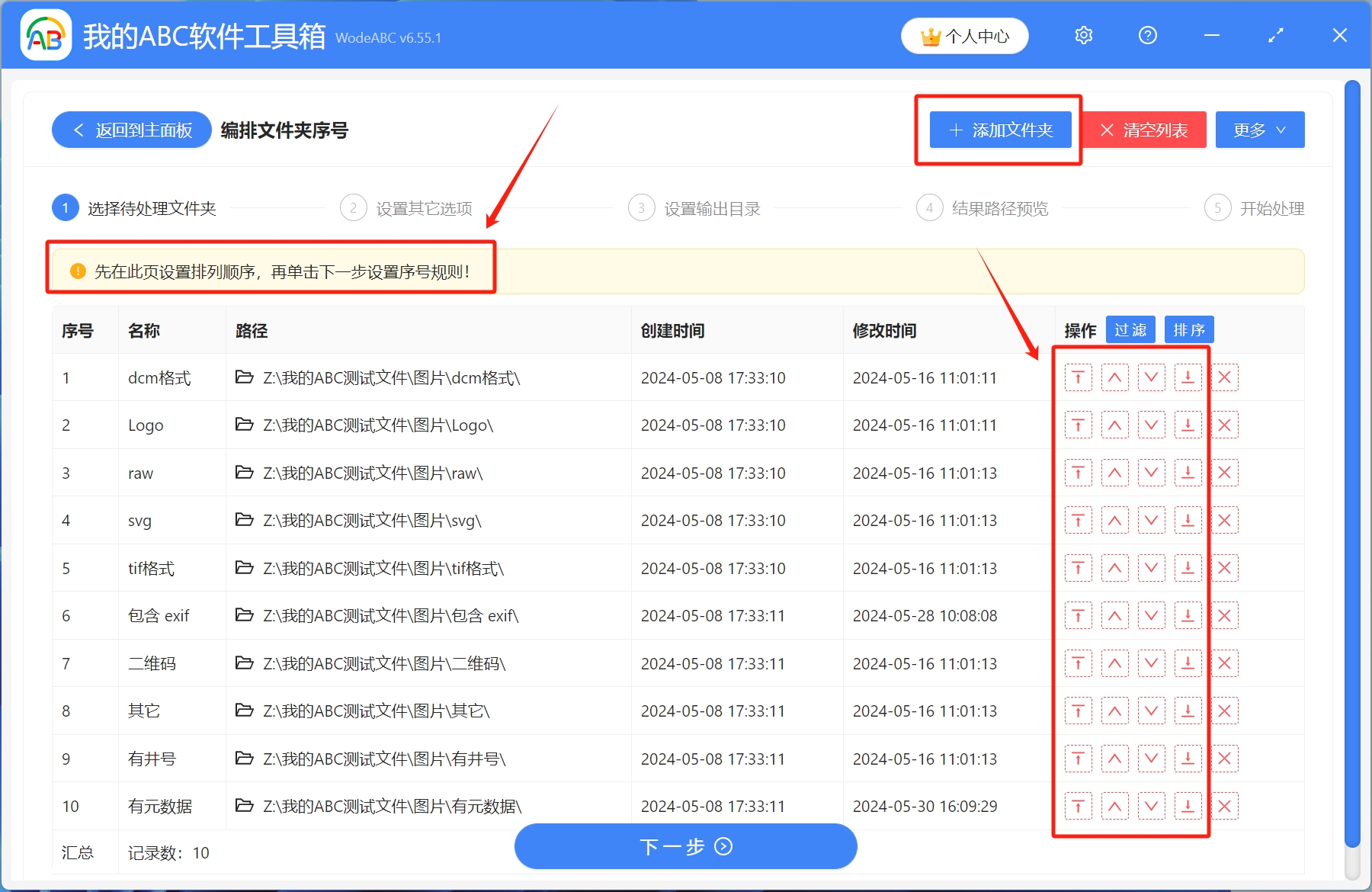Delete the 有元数据 row with the X icon
Viewport: 1372px width, 892px height.
pos(1224,805)
